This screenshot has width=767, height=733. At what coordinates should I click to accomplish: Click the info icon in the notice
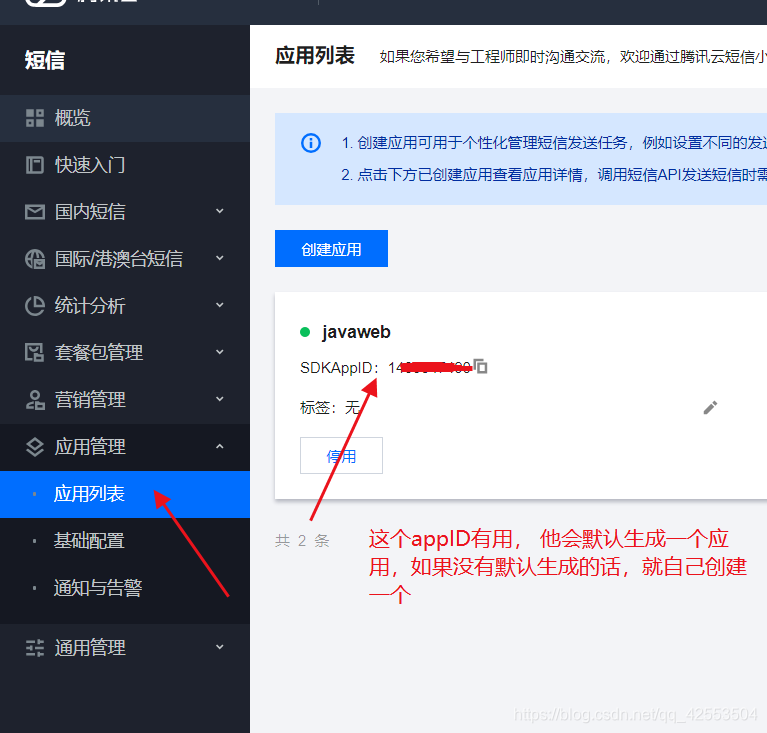pos(311,143)
